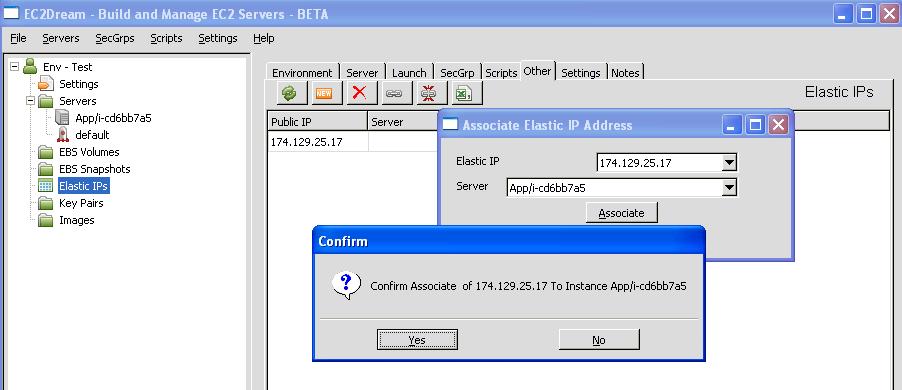
Task: Select EBS Volumes in the tree
Action: tap(89, 152)
